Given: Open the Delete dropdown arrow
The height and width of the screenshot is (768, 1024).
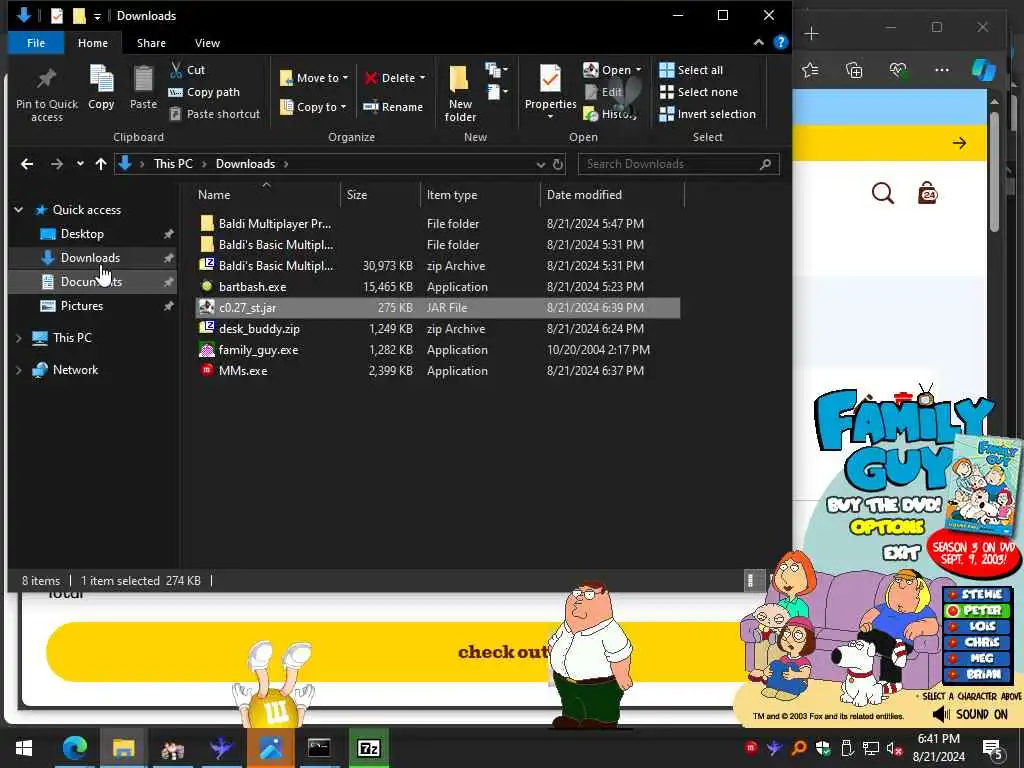Looking at the screenshot, I should point(423,78).
